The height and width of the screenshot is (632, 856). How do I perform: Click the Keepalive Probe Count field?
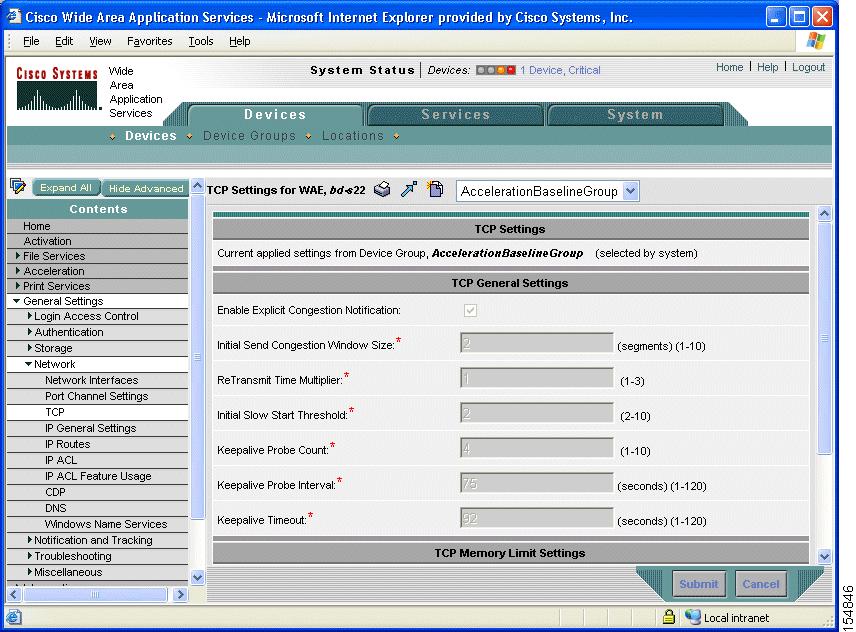click(537, 448)
